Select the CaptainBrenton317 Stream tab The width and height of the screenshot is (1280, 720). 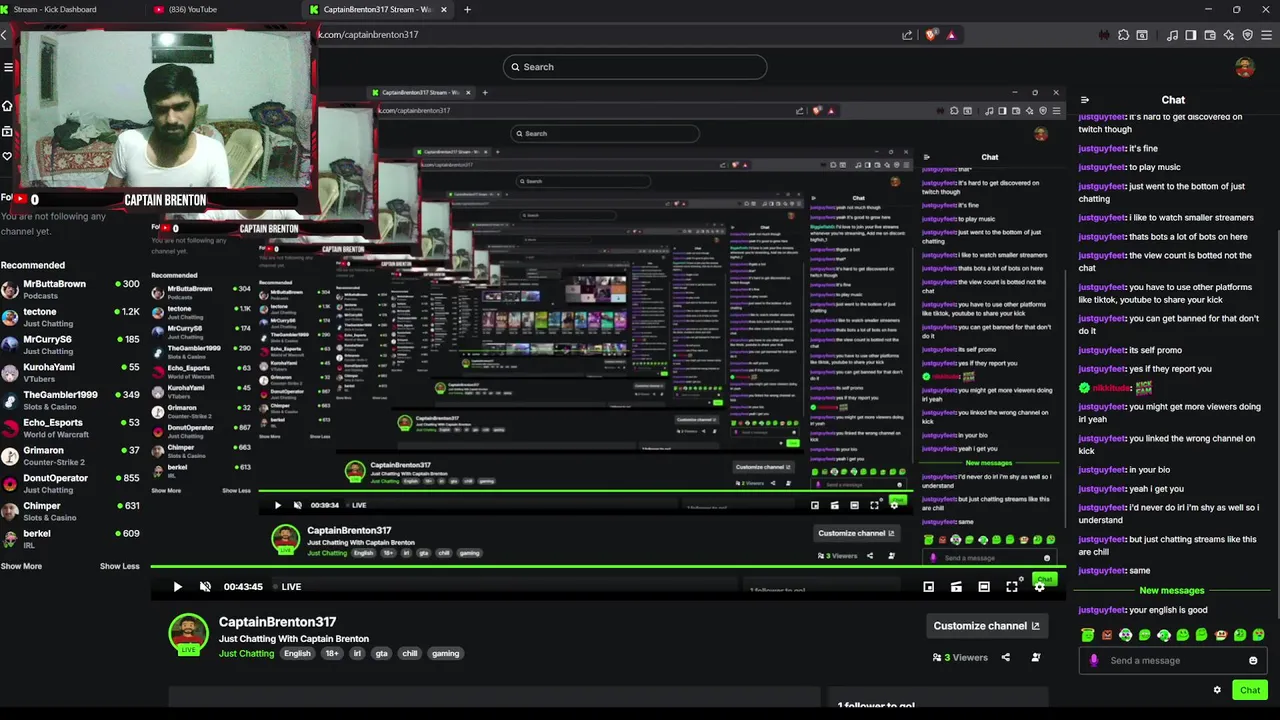pyautogui.click(x=380, y=9)
